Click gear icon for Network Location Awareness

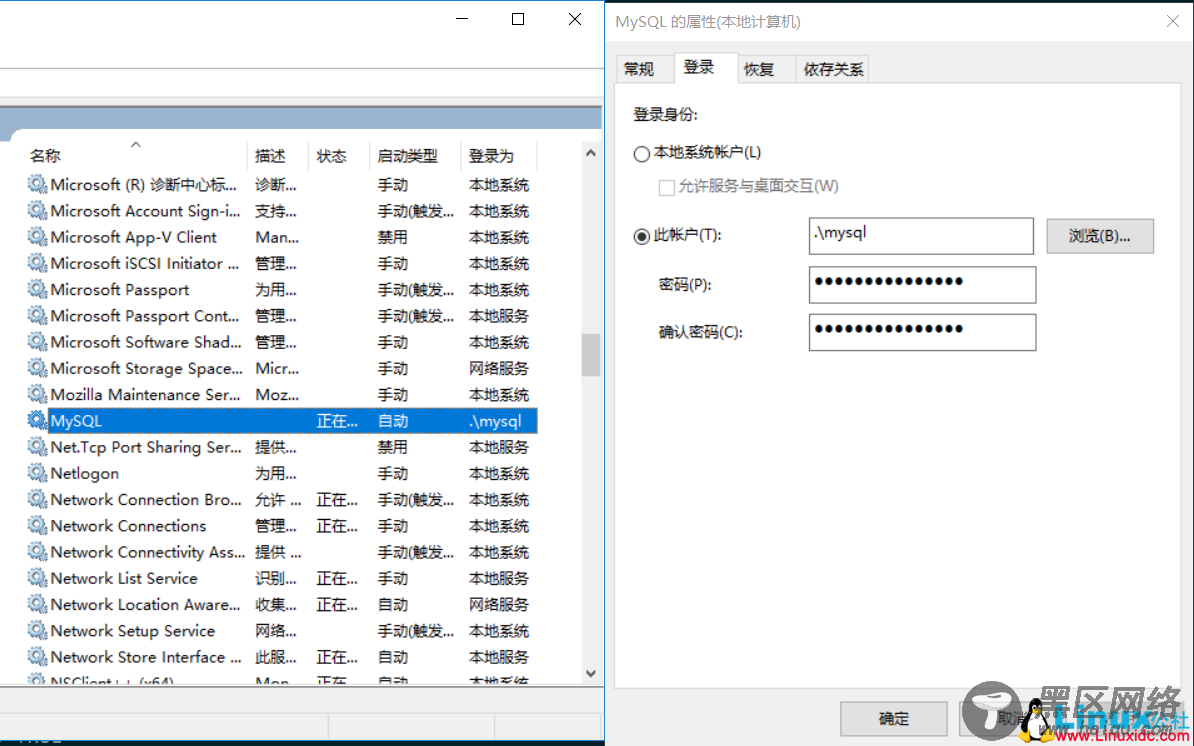pos(37,604)
